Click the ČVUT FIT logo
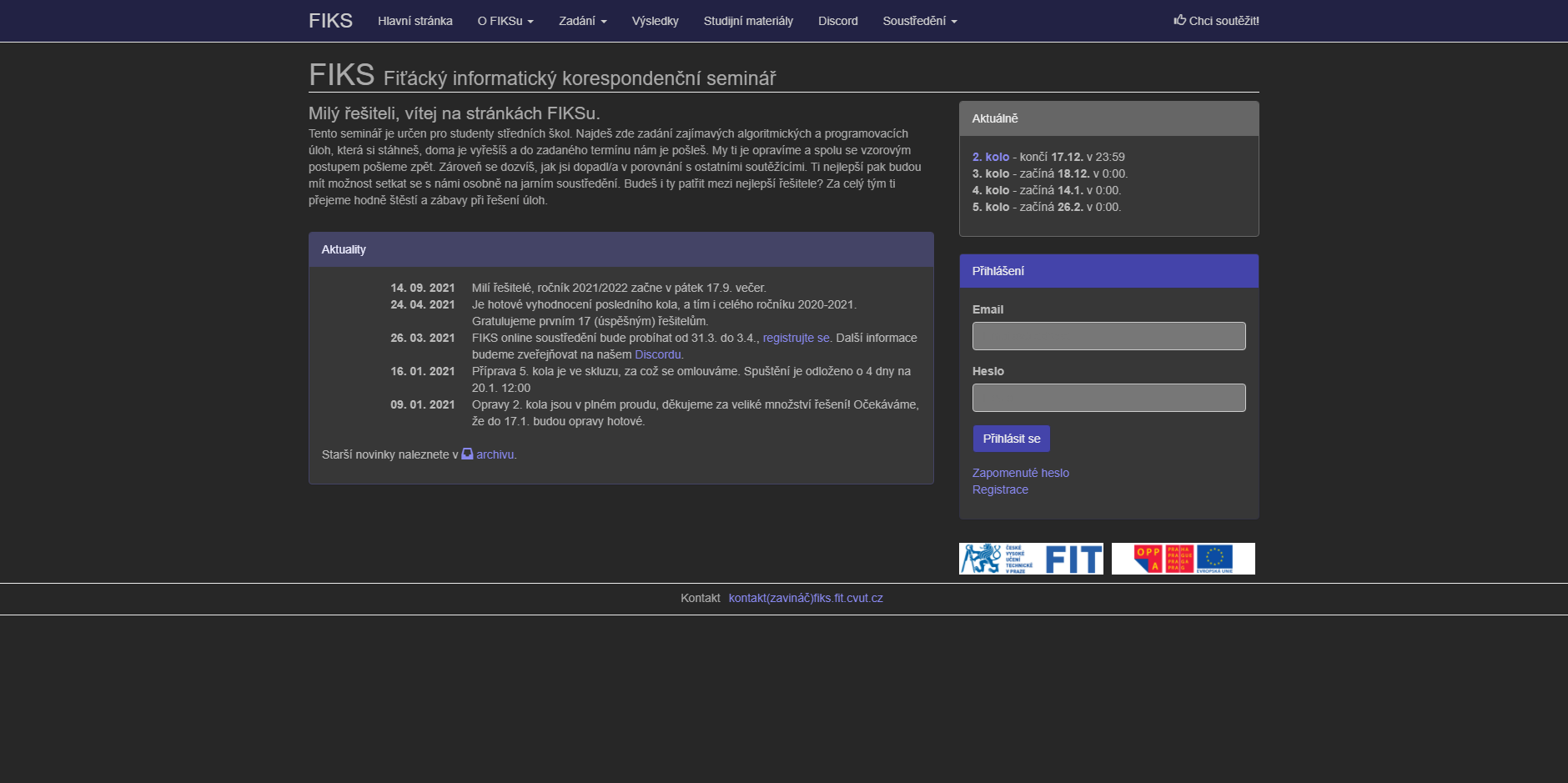The height and width of the screenshot is (783, 1568). point(1031,559)
